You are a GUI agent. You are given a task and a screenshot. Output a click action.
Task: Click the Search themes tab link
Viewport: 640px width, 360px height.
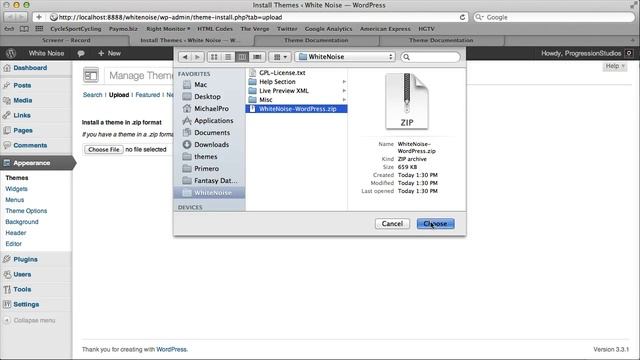92,95
